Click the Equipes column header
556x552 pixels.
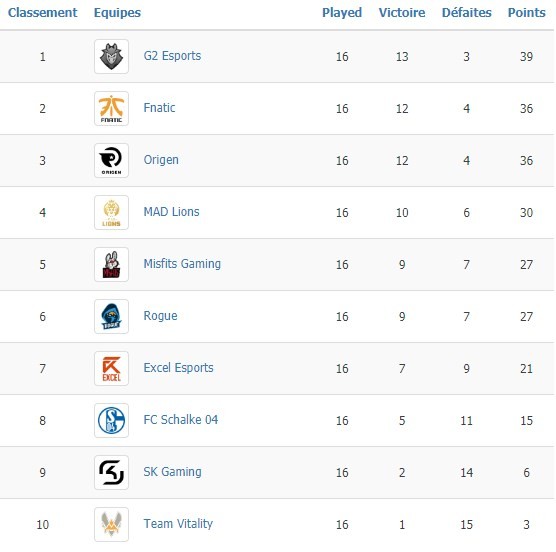coord(117,13)
